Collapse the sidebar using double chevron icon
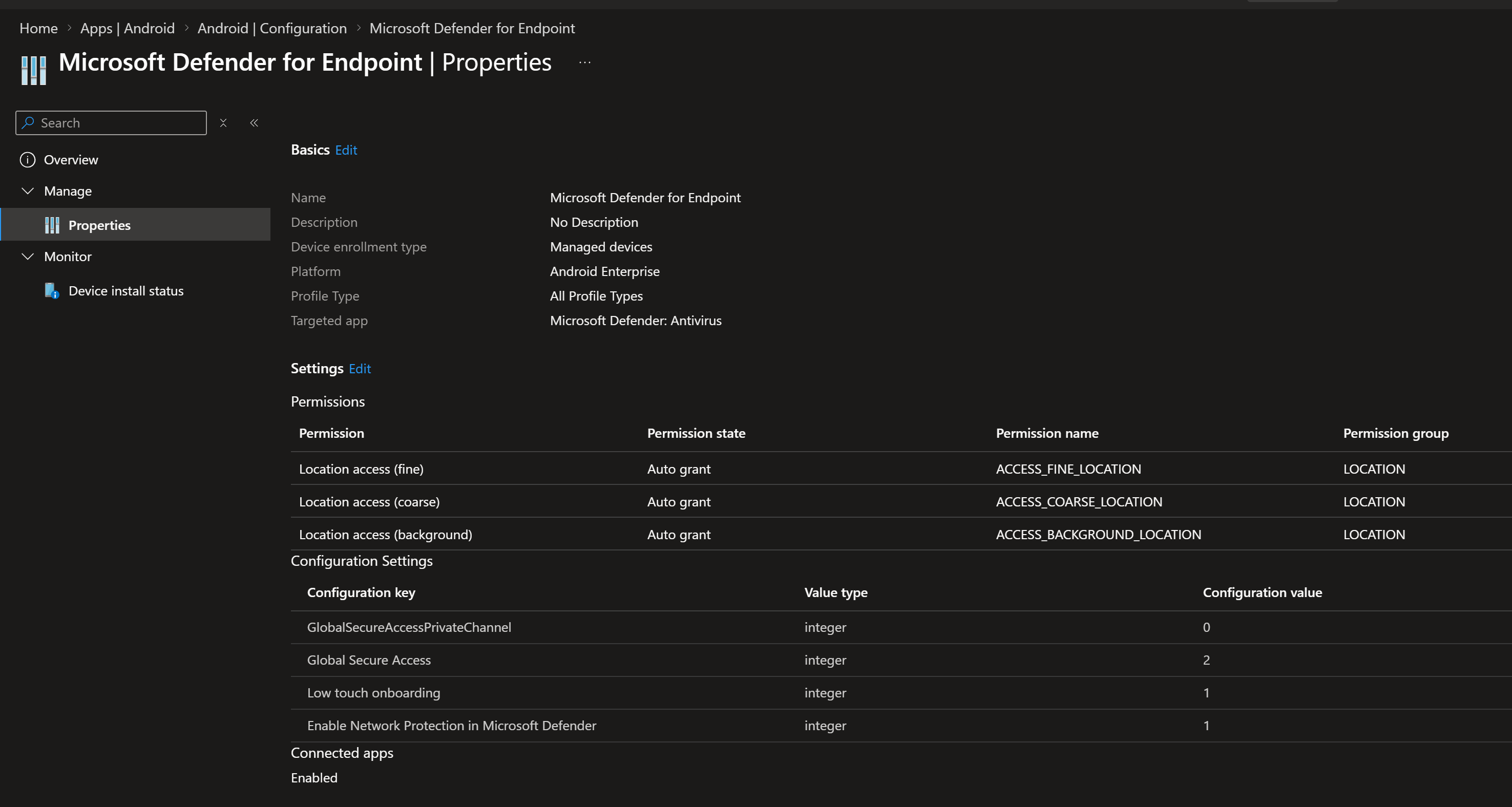Image resolution: width=1512 pixels, height=807 pixels. click(x=254, y=123)
